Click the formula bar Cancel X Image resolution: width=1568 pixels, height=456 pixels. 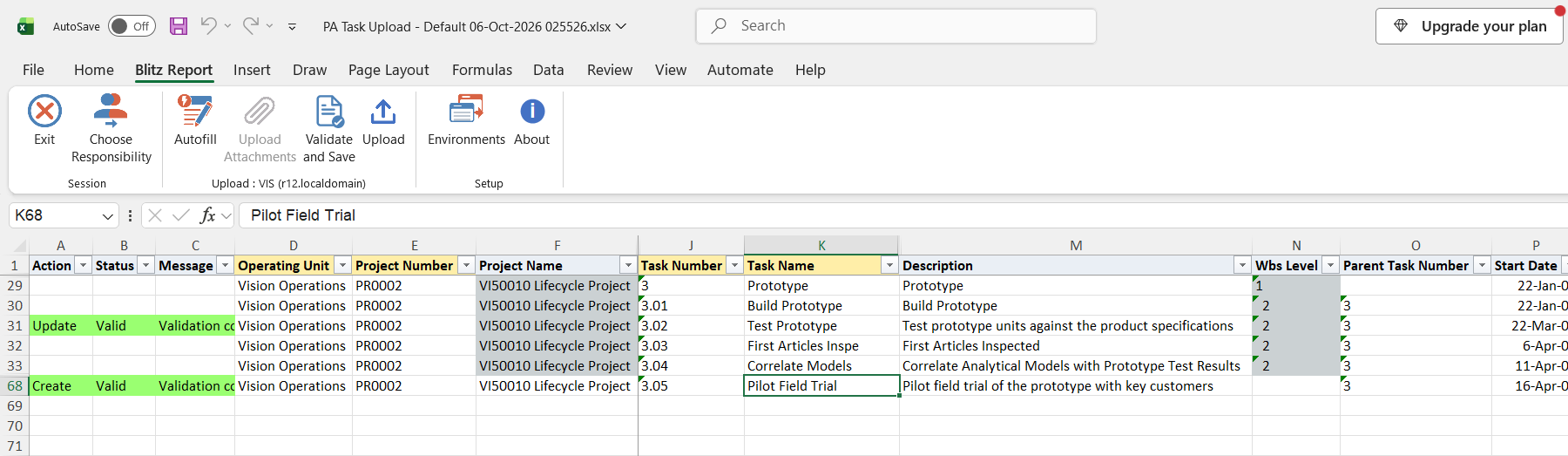(x=155, y=215)
